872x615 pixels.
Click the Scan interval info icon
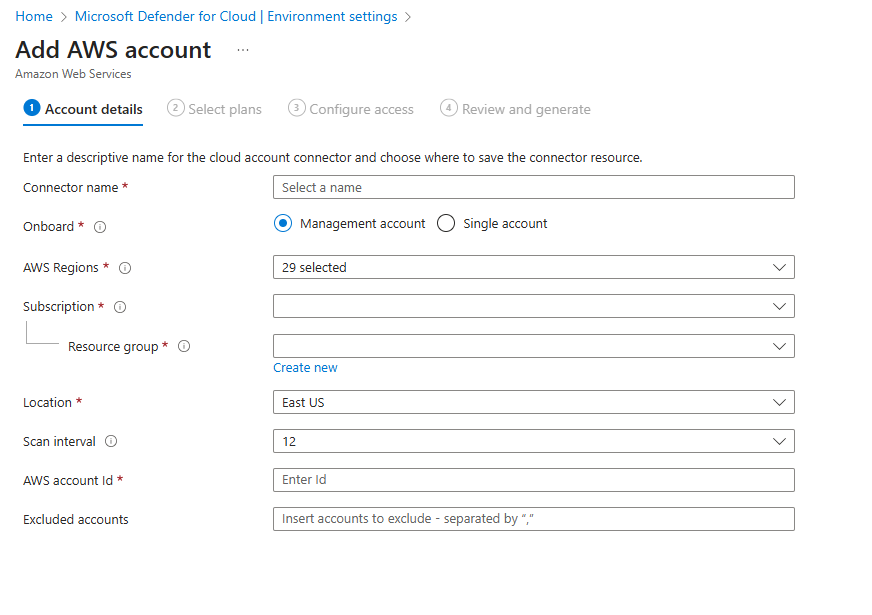pos(111,441)
